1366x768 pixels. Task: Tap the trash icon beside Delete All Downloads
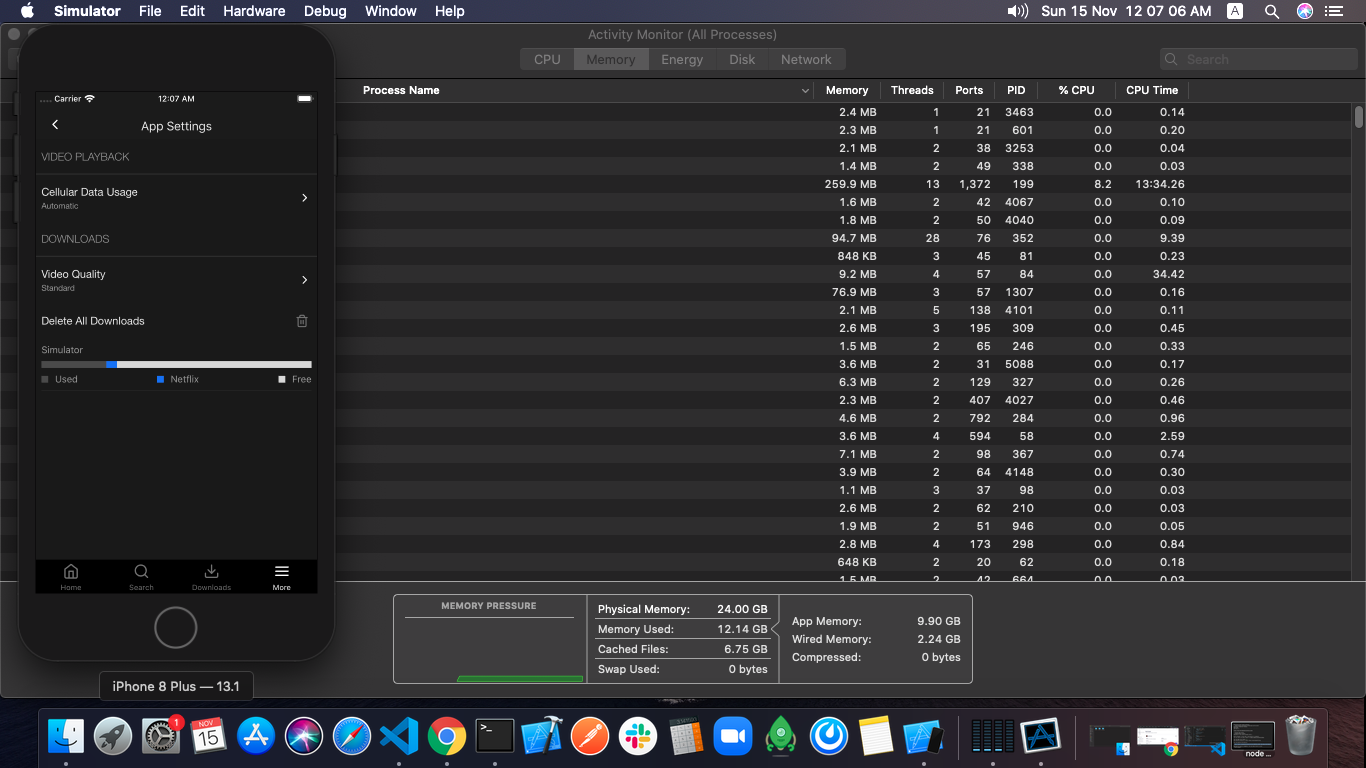(x=302, y=321)
